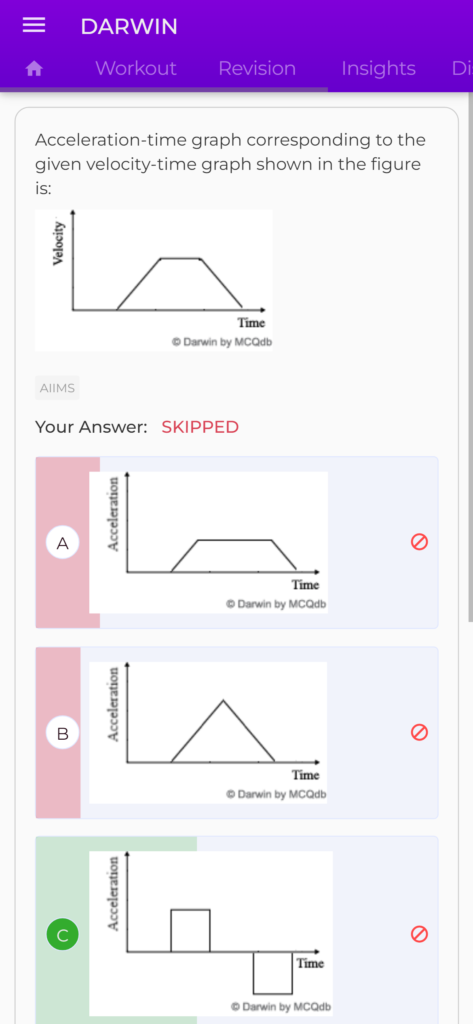Open the Insights tab

pyautogui.click(x=378, y=69)
